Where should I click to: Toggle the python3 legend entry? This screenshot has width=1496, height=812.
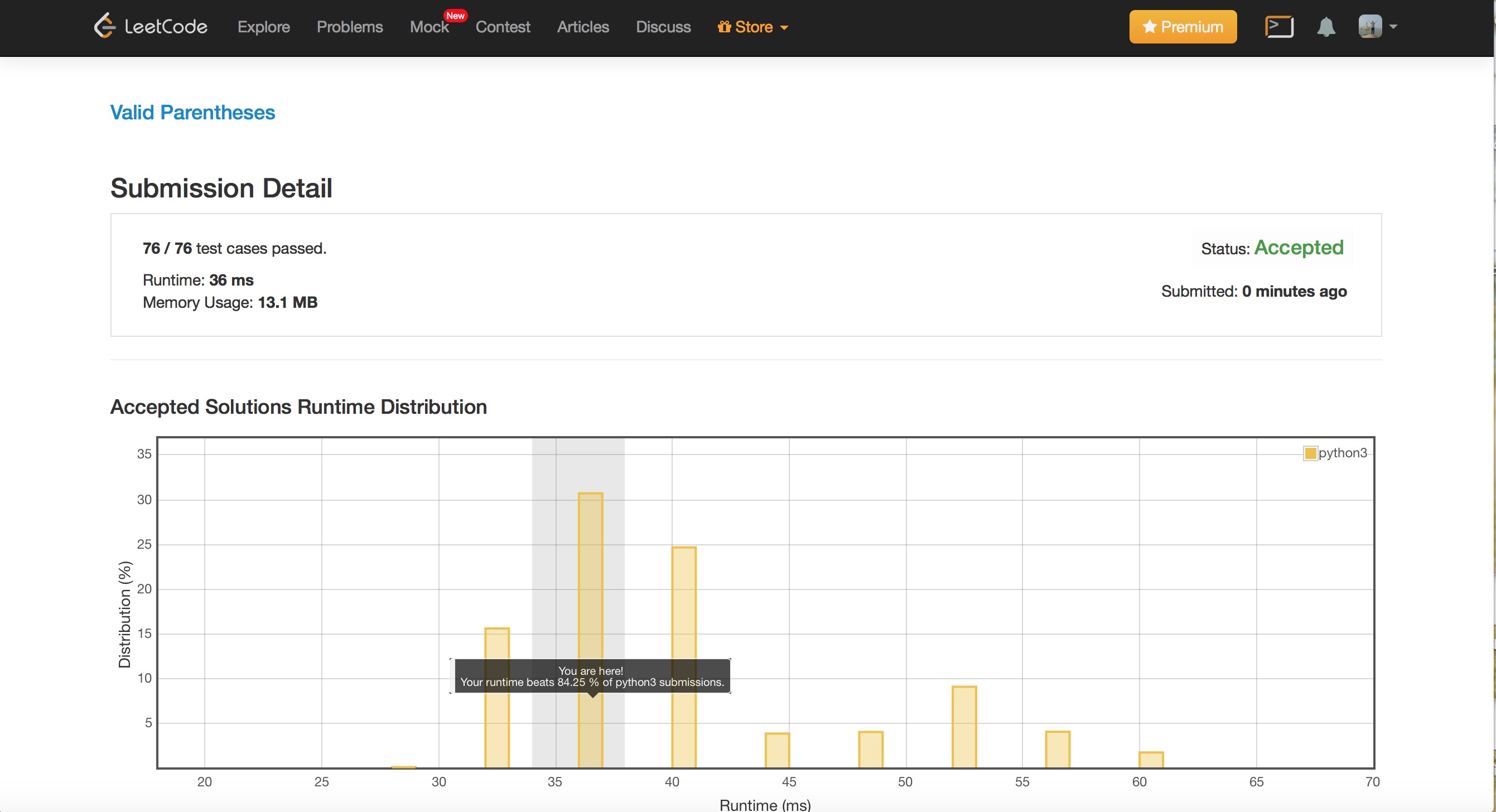(x=1342, y=453)
